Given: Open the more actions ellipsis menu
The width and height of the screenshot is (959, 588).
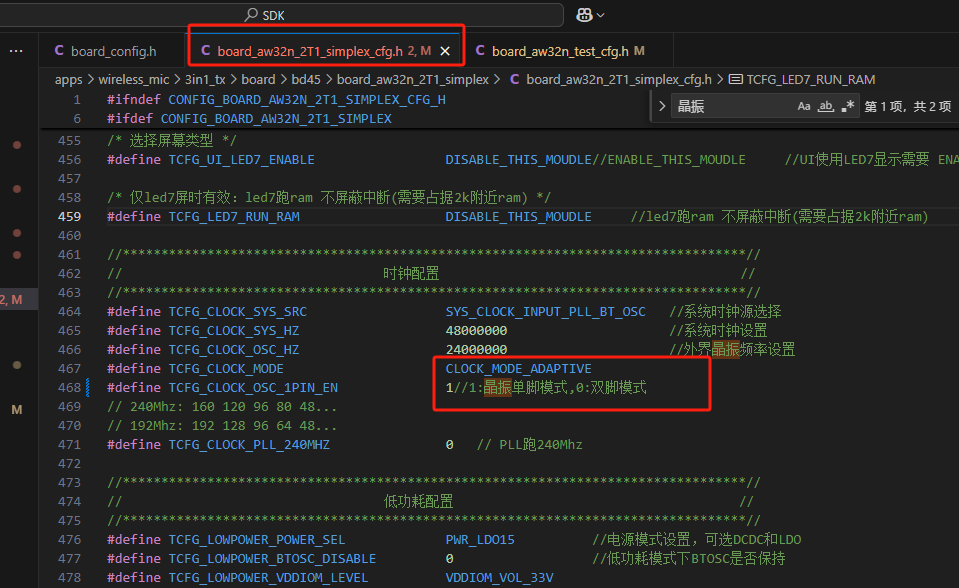Looking at the screenshot, I should tap(17, 51).
